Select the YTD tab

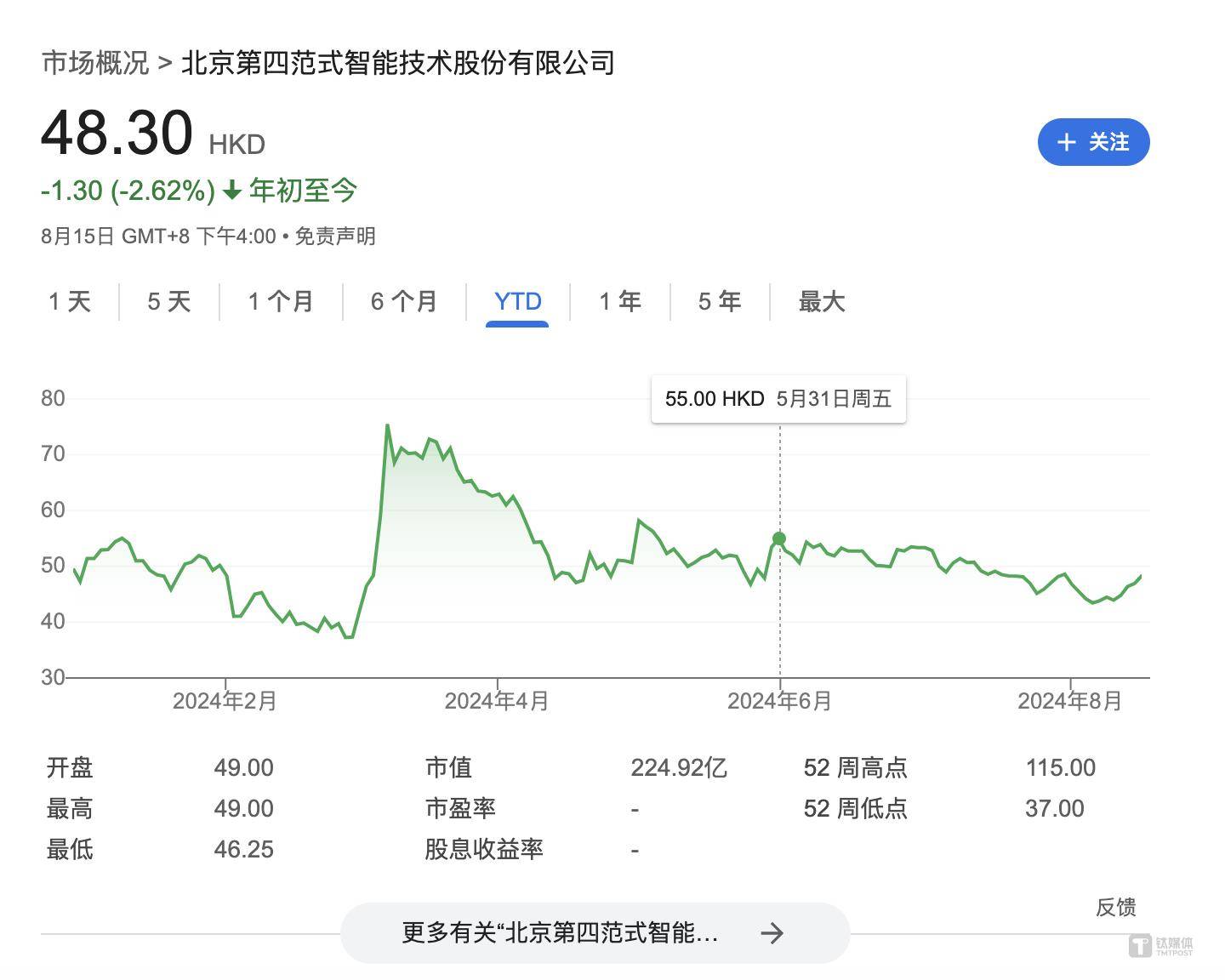517,301
